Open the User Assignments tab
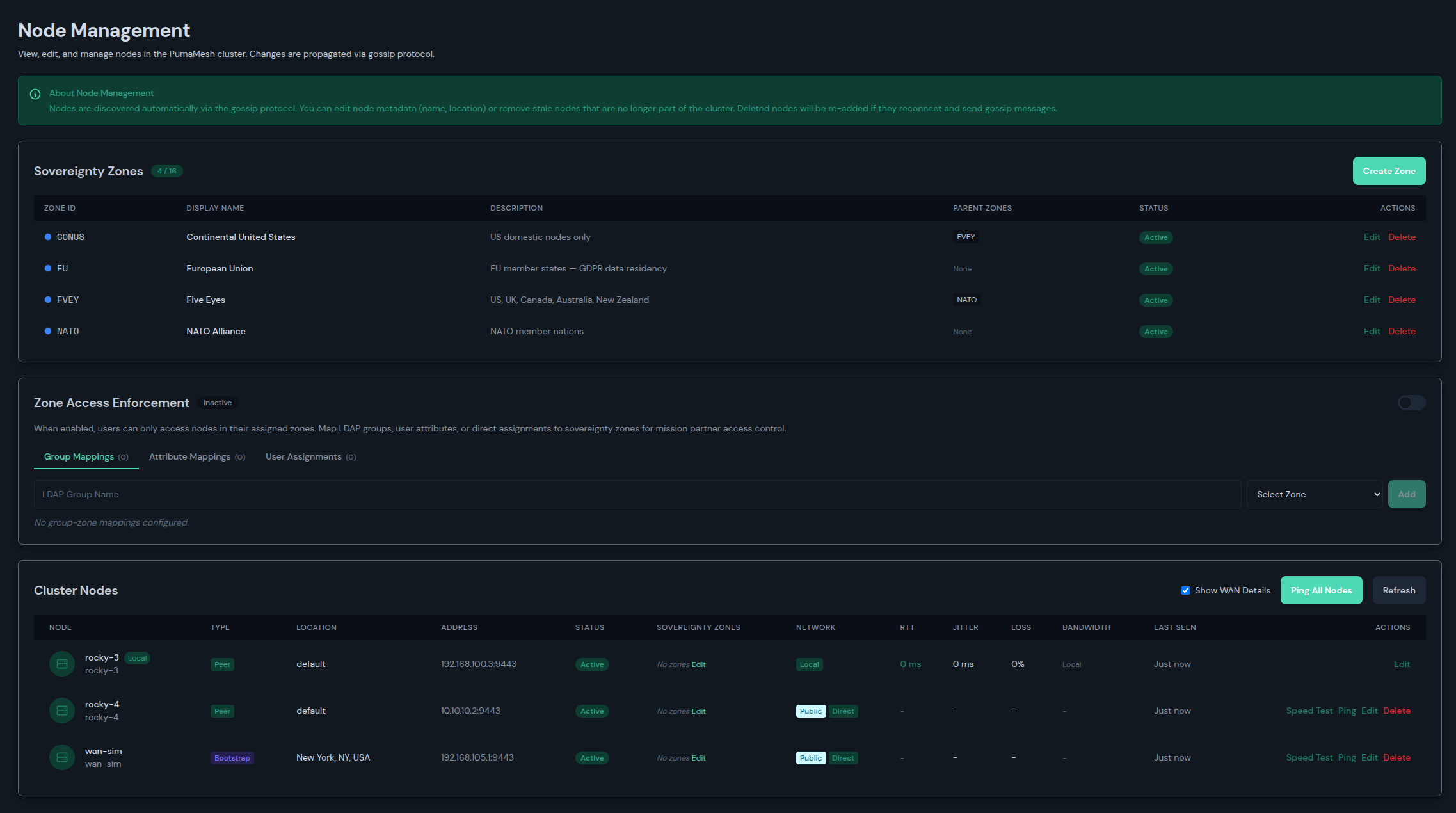The image size is (1456, 813). (304, 456)
